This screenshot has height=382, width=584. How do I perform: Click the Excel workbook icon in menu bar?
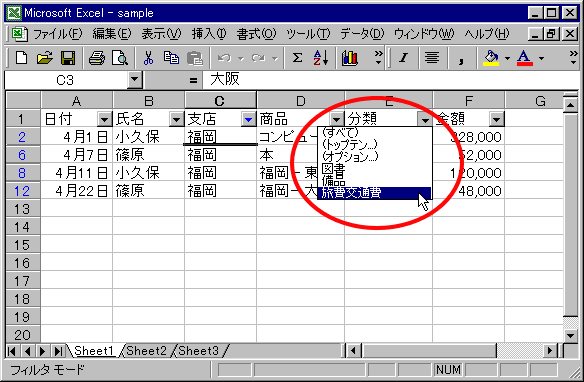click(x=19, y=34)
